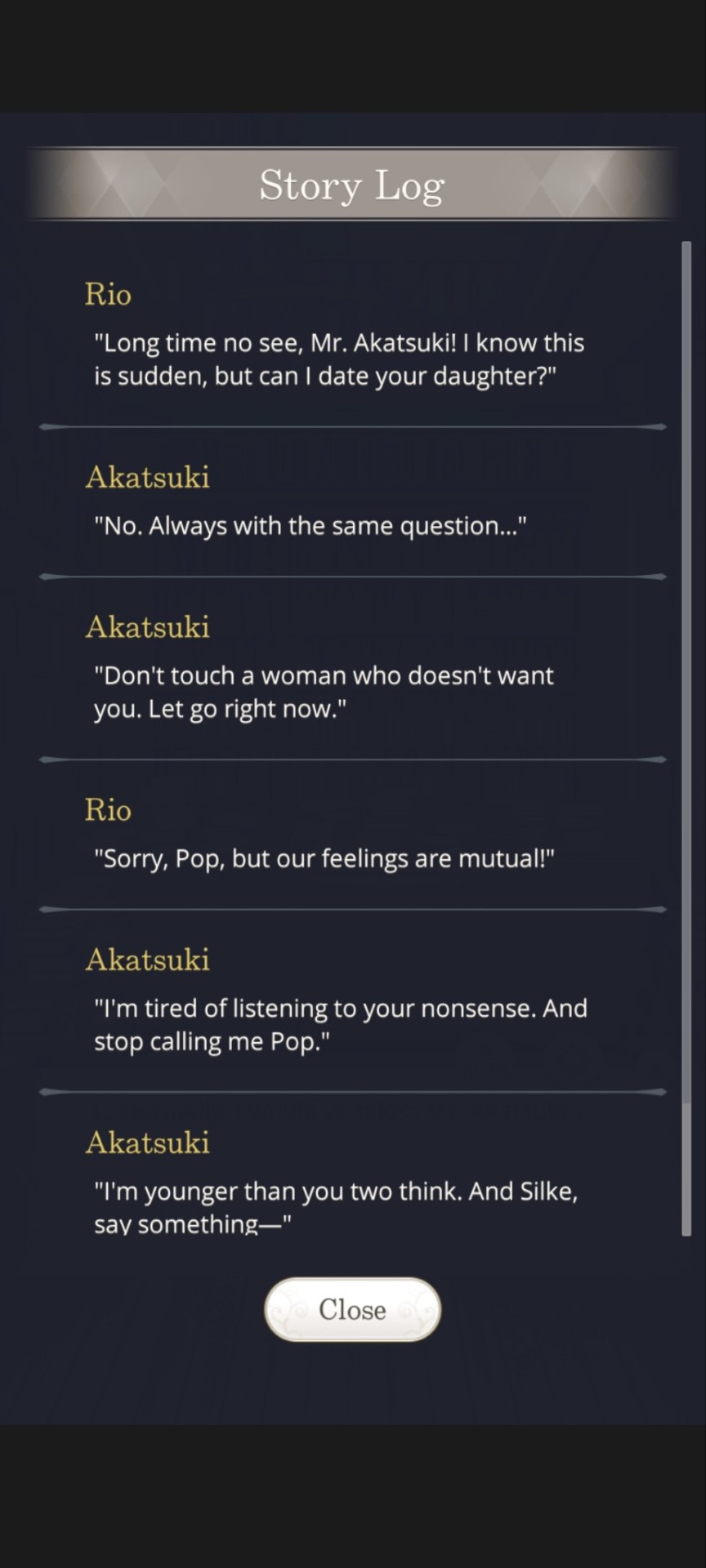Select Akatsuki's name above "Don't touch a woman"
This screenshot has width=706, height=1568.
147,628
